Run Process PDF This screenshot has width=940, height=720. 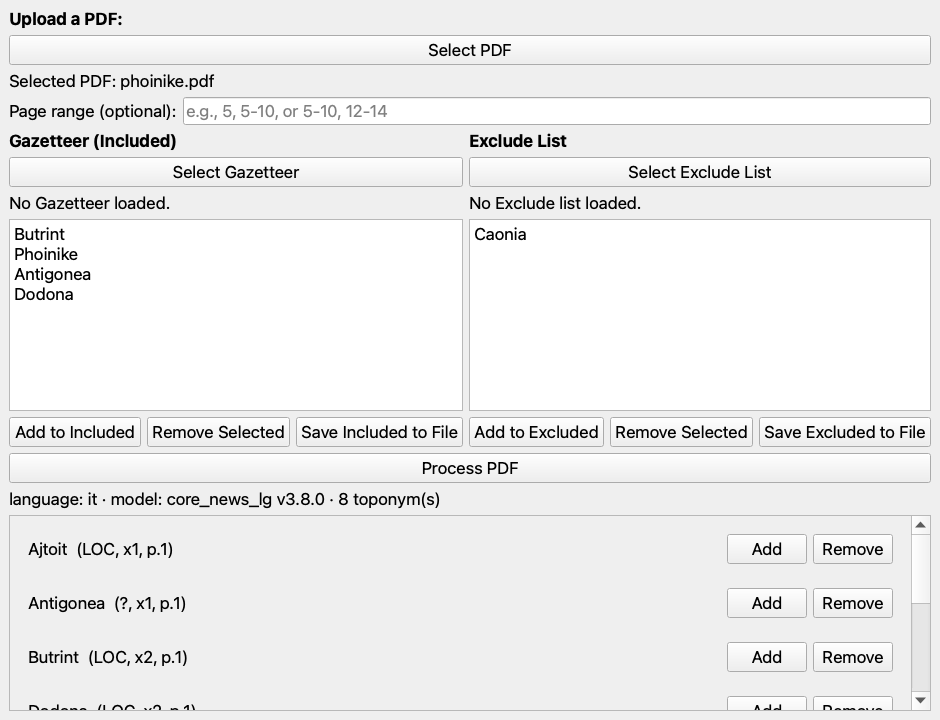click(469, 468)
